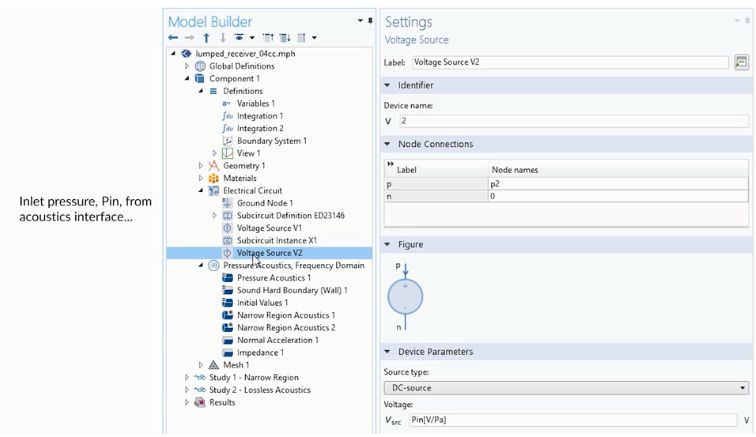Viewport: 756px width, 437px height.
Task: Click the forward arrow in Model Builder toolbar
Action: click(x=189, y=38)
